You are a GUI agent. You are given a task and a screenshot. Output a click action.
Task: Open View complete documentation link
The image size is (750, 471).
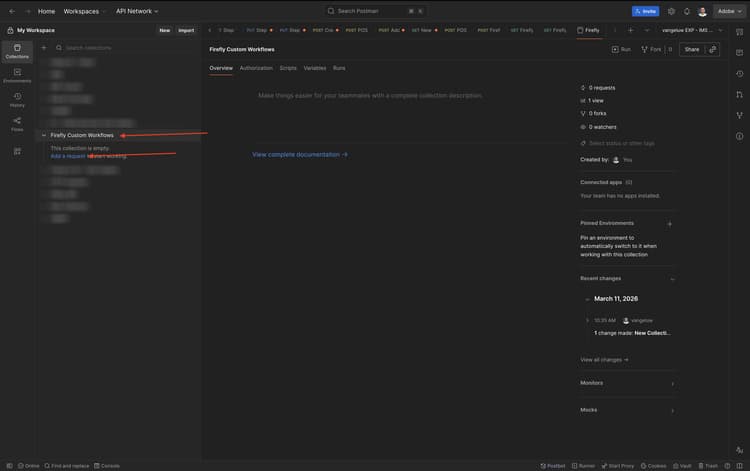[300, 155]
